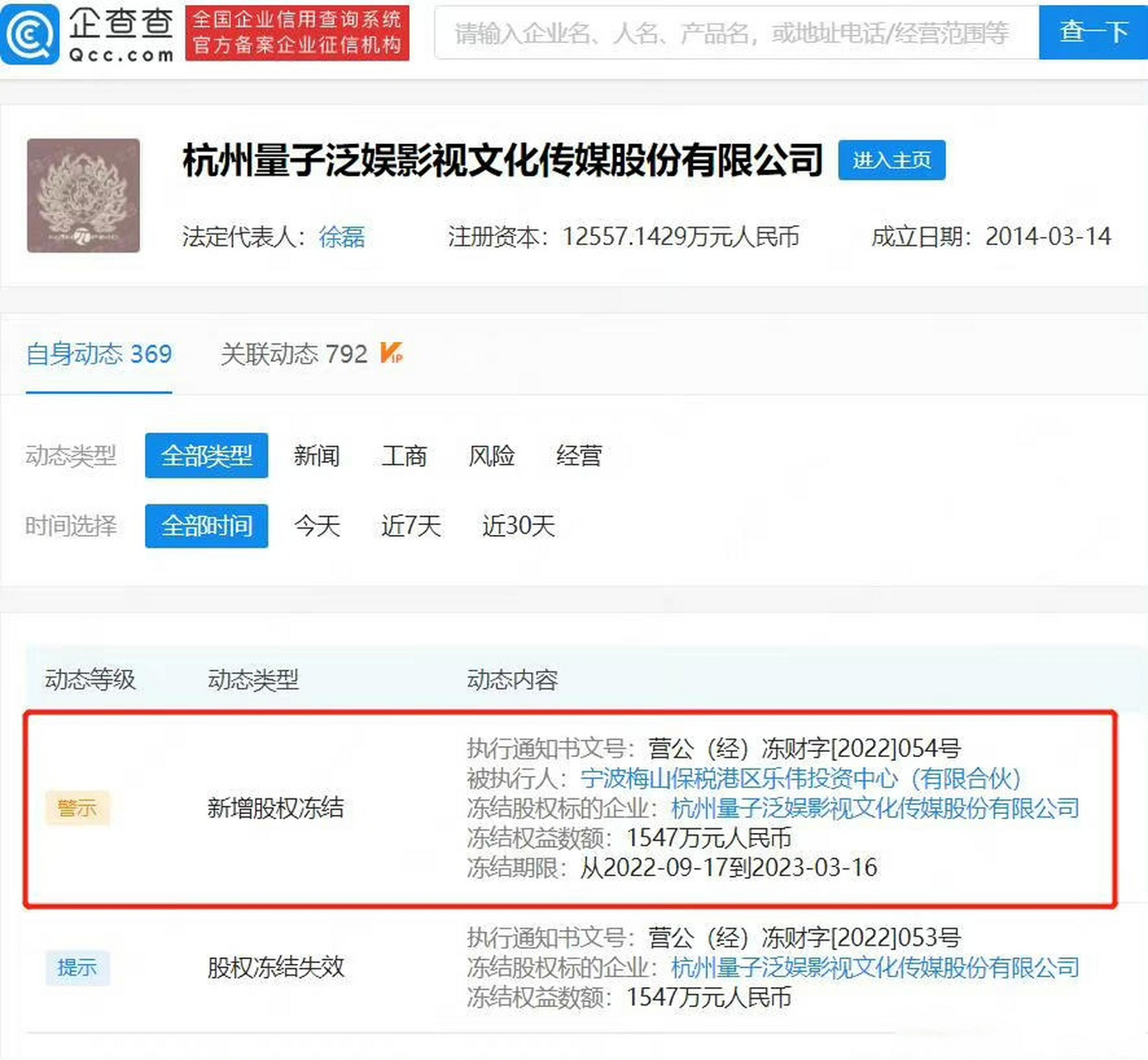Viewport: 1148px width, 1060px height.
Task: Filter dynamics by 经营
Action: (579, 455)
